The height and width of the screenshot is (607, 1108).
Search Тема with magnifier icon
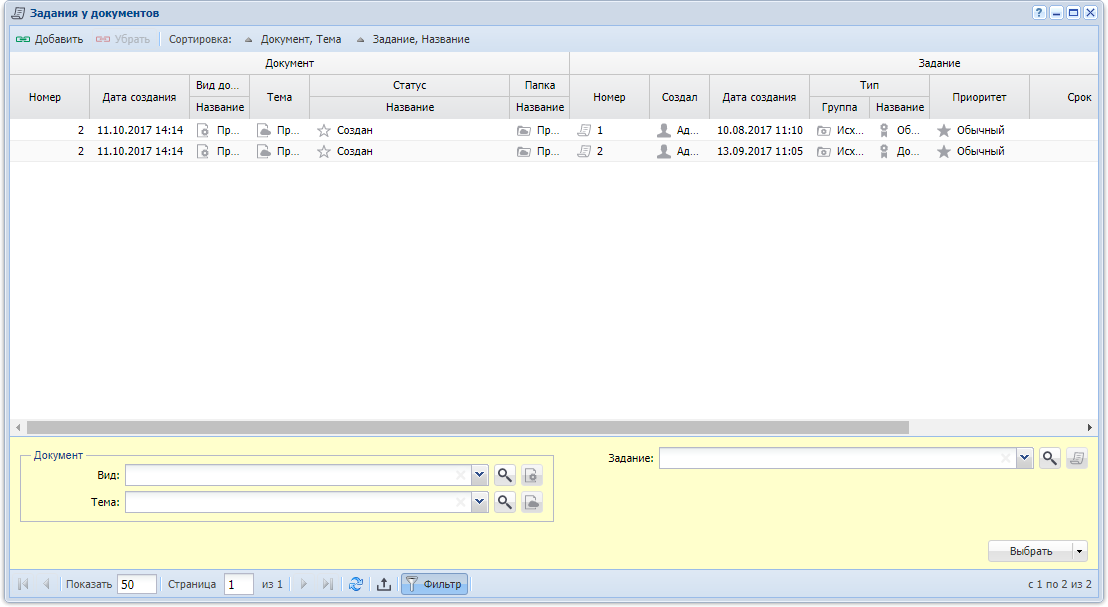pyautogui.click(x=505, y=502)
